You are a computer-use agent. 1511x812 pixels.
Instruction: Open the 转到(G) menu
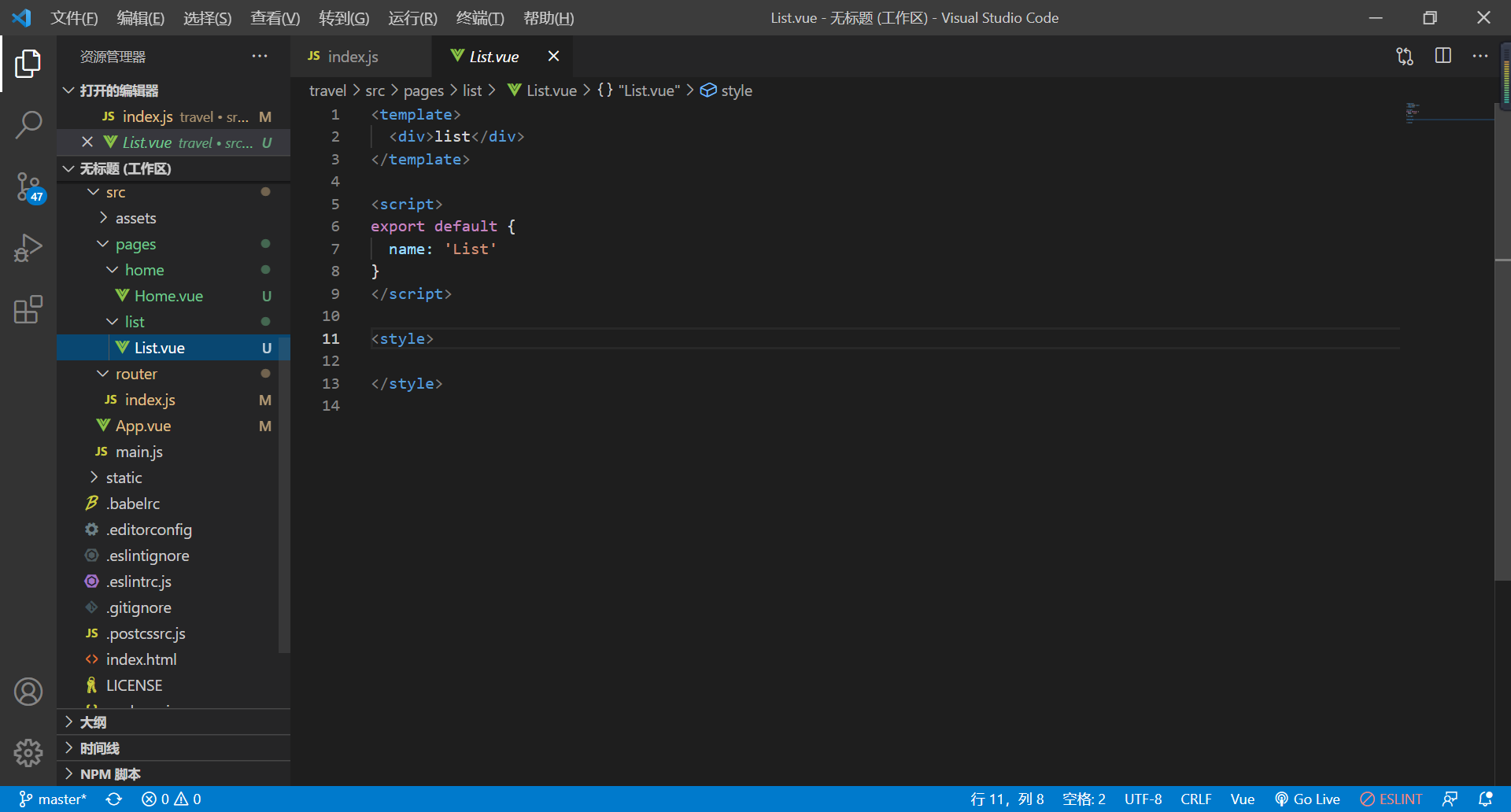[344, 17]
